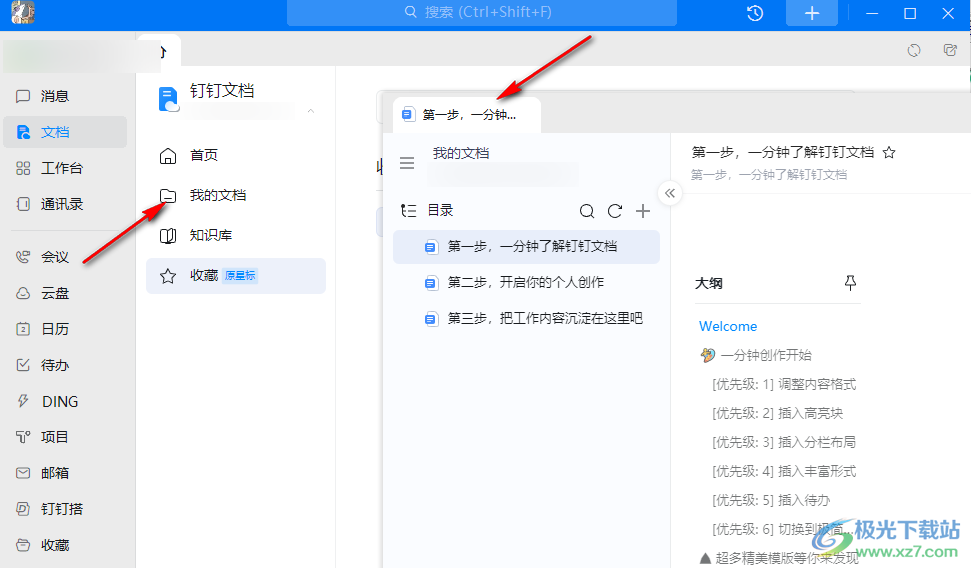
Task: Open DING in the left sidebar
Action: point(59,401)
